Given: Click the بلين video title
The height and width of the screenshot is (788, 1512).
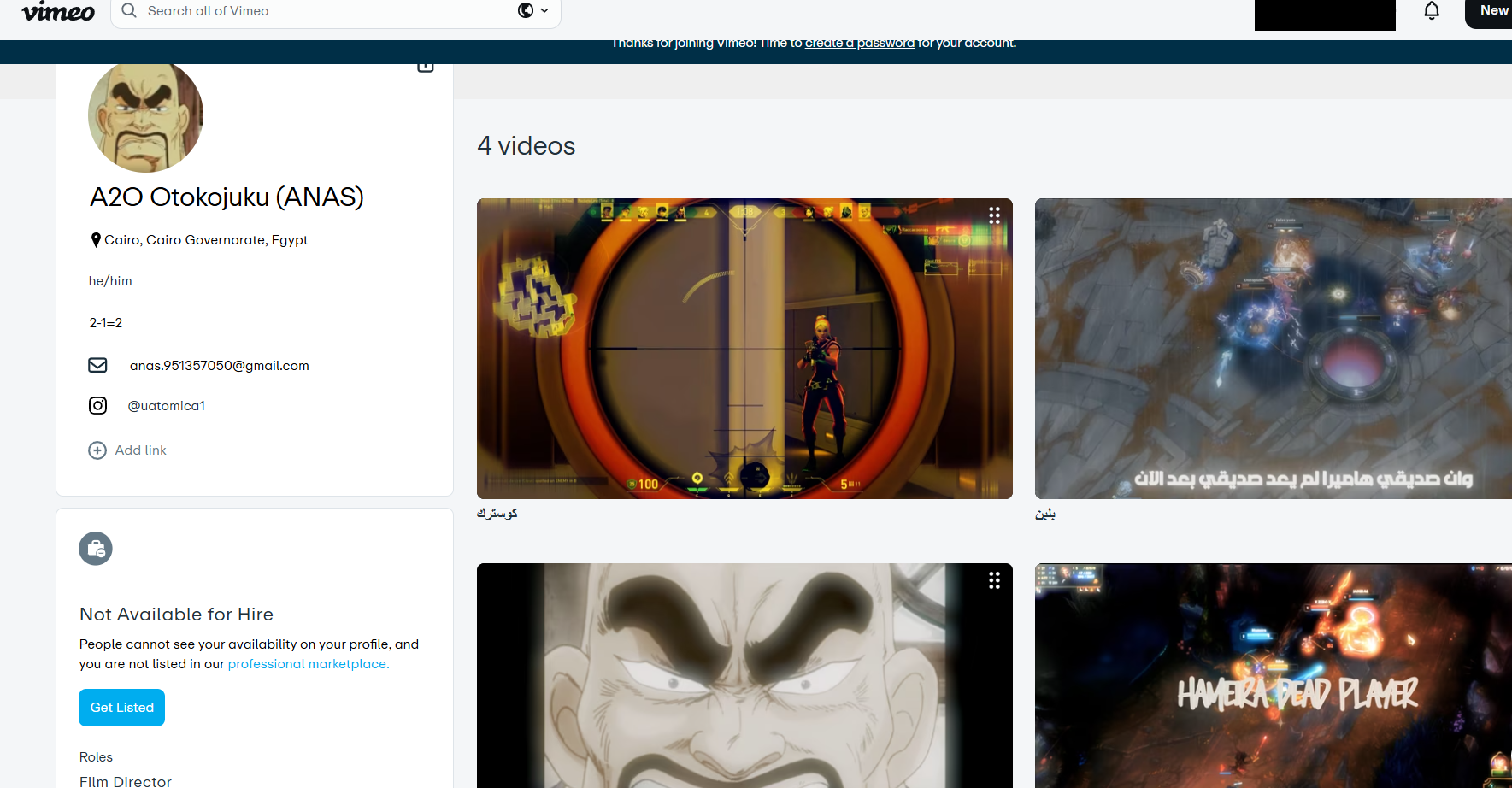Looking at the screenshot, I should tap(1045, 514).
